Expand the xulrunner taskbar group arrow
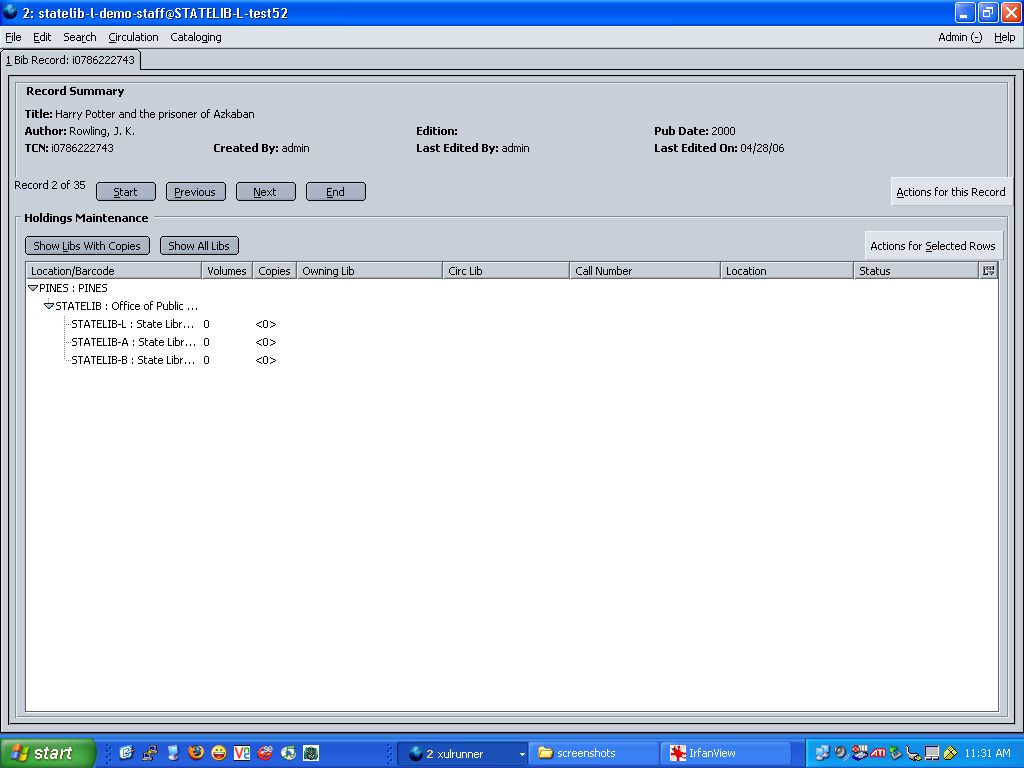The height and width of the screenshot is (768, 1024). pyautogui.click(x=521, y=753)
